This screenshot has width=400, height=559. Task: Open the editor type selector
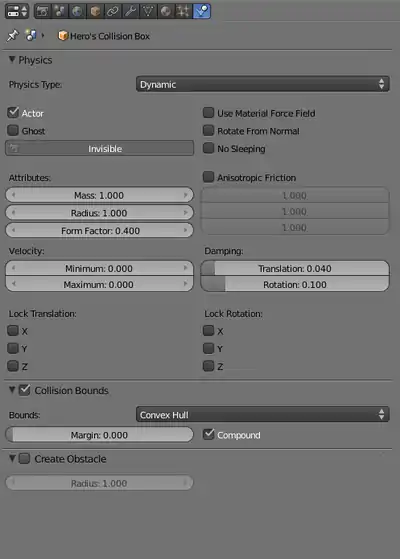tap(17, 11)
